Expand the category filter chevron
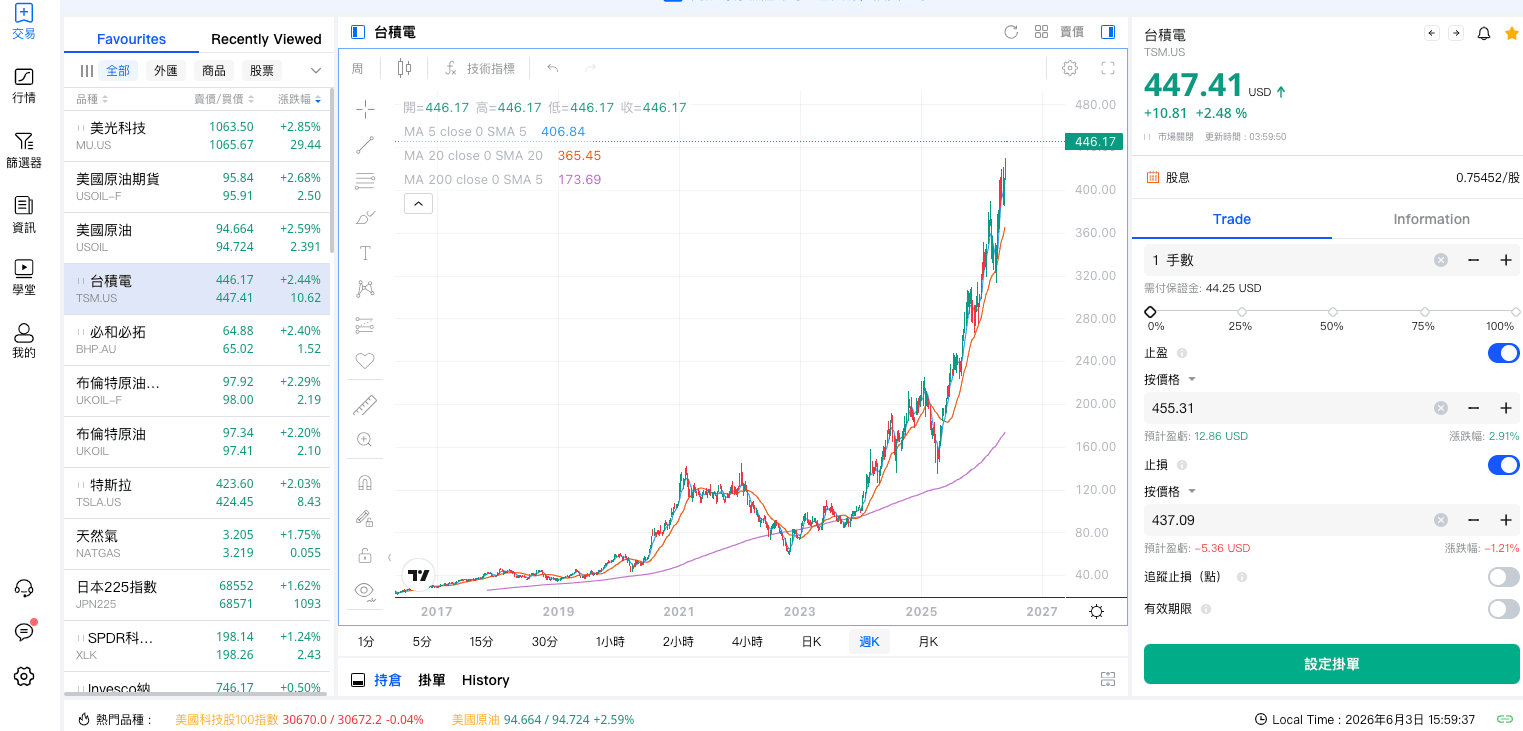This screenshot has width=1523, height=731. click(x=316, y=71)
